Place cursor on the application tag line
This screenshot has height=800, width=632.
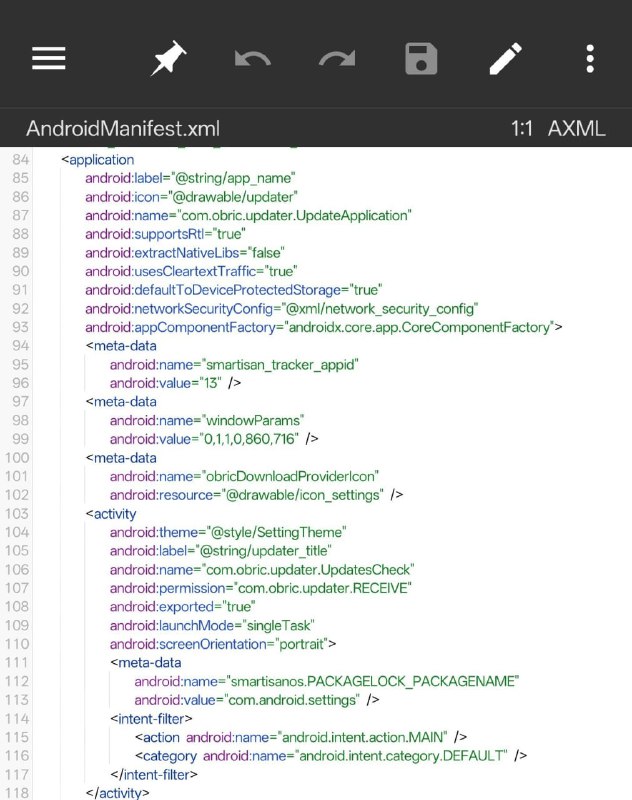(x=97, y=160)
